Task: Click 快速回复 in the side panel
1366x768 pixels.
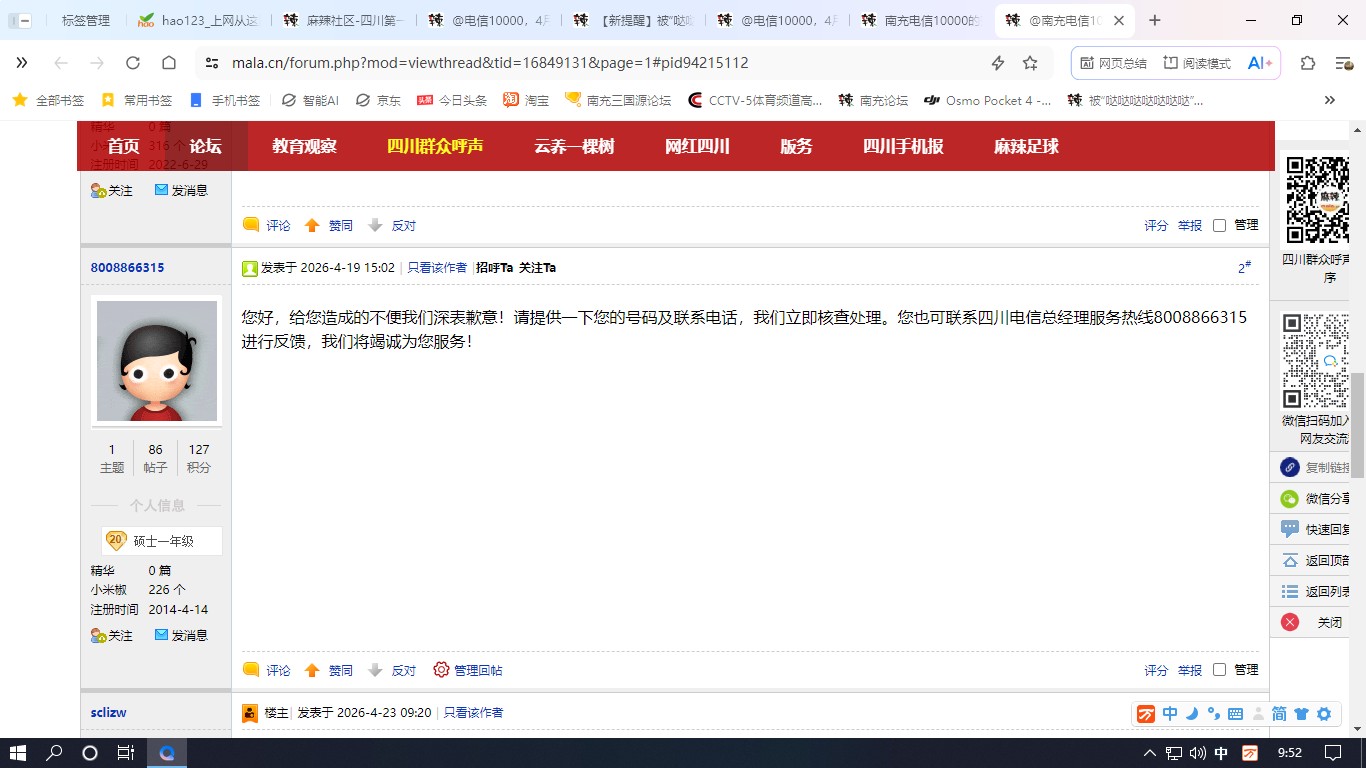Action: [x=1315, y=529]
